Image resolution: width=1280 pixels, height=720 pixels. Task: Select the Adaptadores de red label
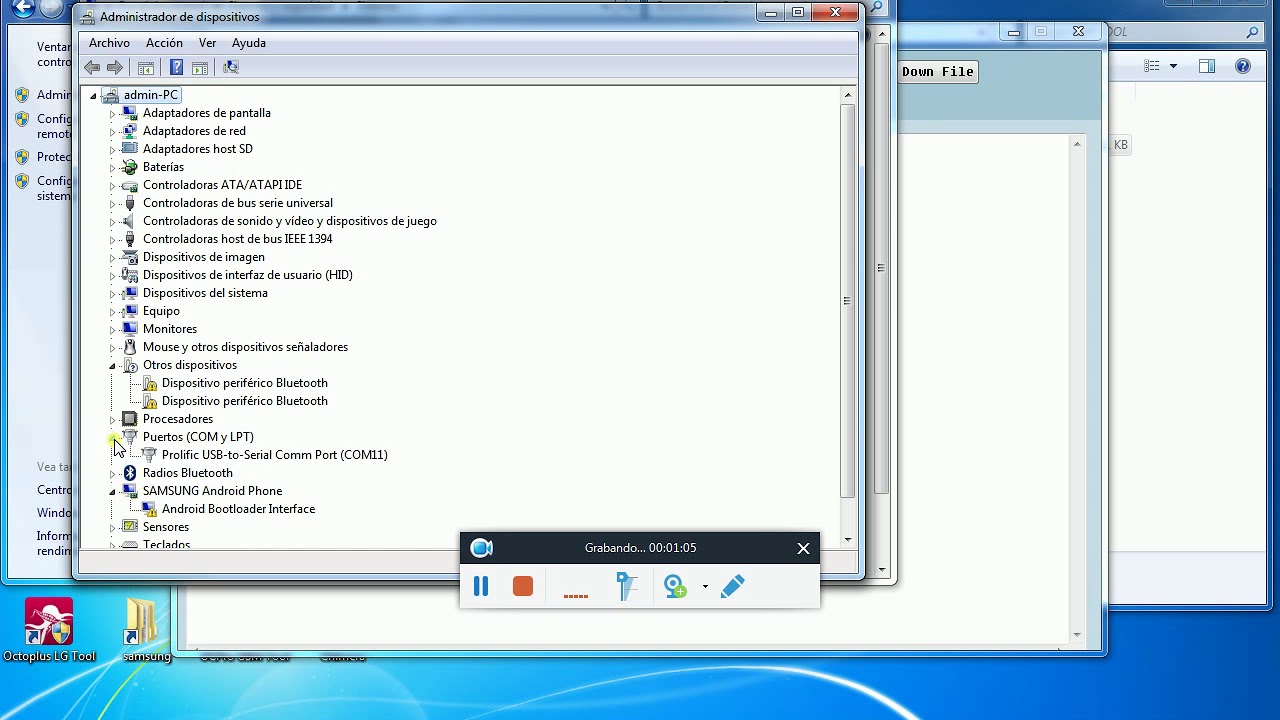[194, 131]
